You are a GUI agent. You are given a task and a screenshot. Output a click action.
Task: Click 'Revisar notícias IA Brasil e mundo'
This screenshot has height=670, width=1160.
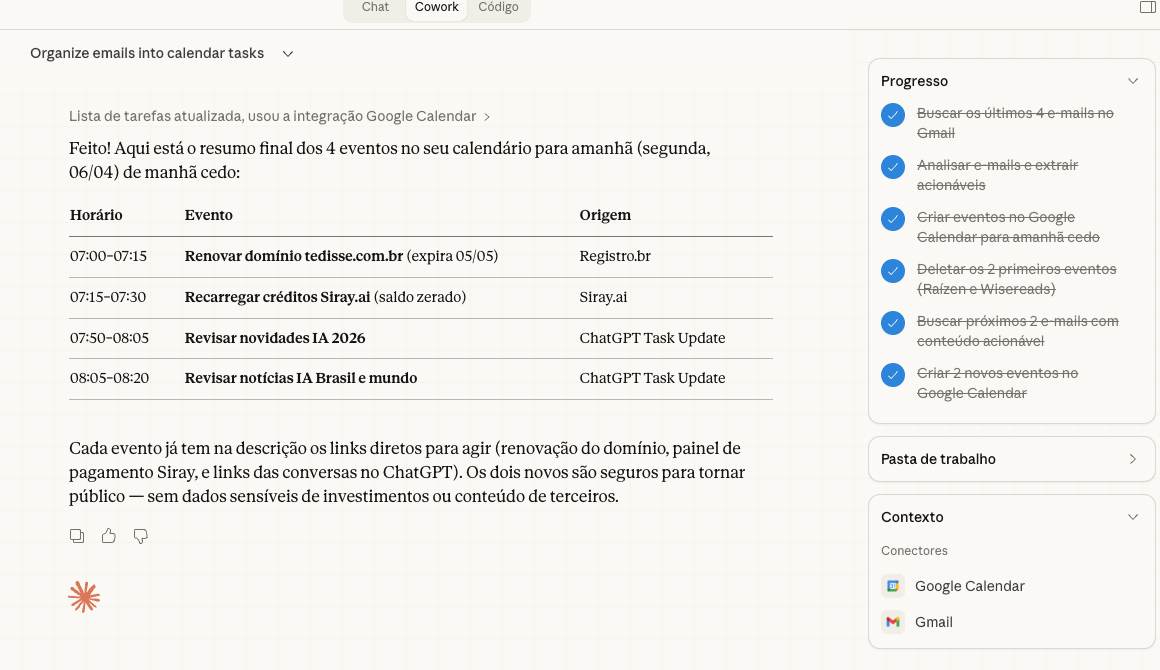tap(301, 378)
